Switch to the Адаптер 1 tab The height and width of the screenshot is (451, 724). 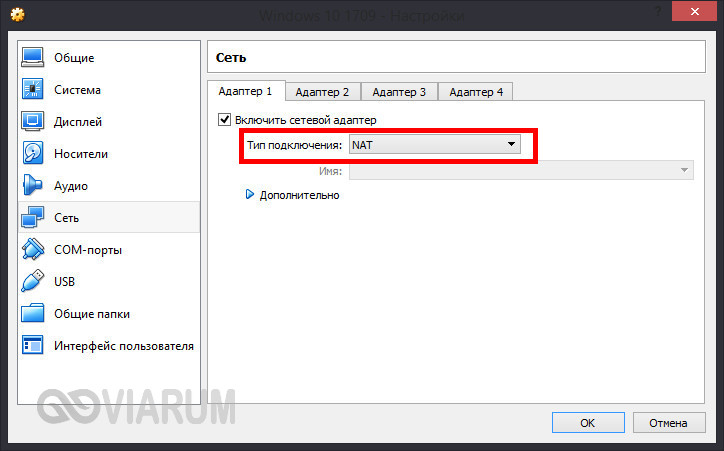pyautogui.click(x=246, y=91)
